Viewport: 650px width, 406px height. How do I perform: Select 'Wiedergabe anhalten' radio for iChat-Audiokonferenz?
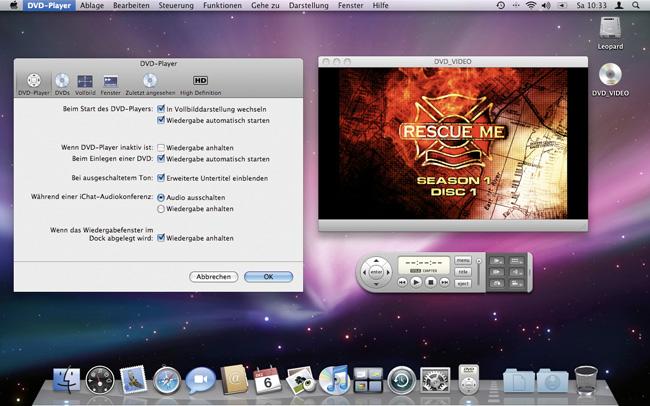click(161, 209)
